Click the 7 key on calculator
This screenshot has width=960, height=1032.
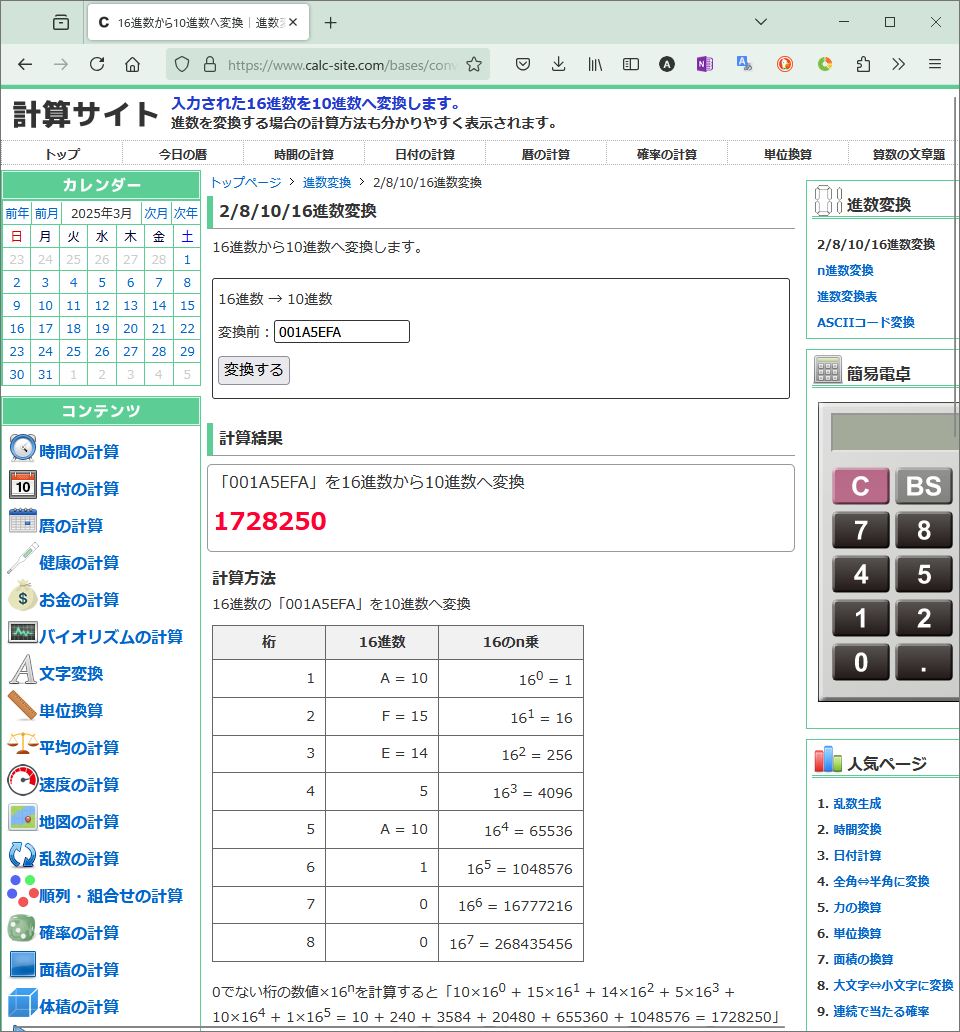coord(861,530)
